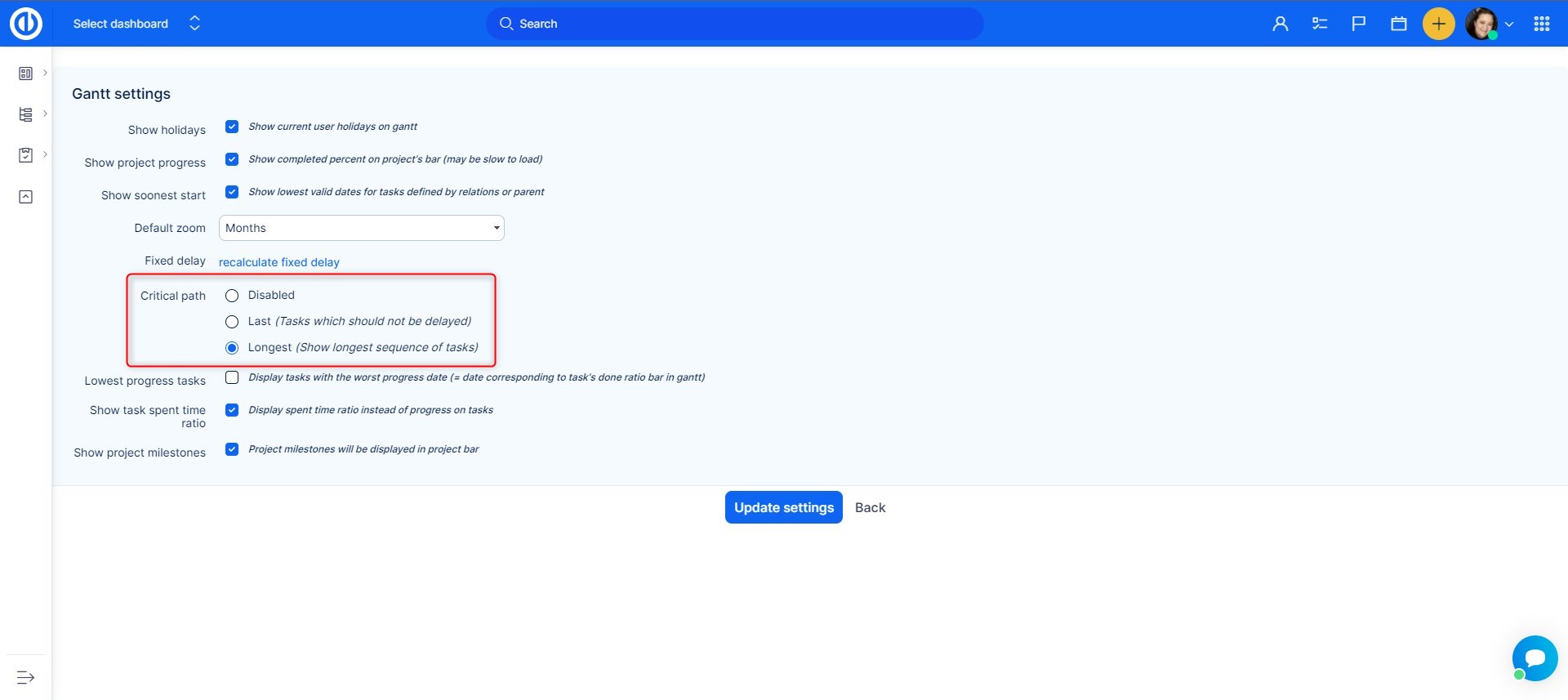The height and width of the screenshot is (700, 1568).
Task: Expand the user avatar menu arrow
Action: coord(1509,25)
